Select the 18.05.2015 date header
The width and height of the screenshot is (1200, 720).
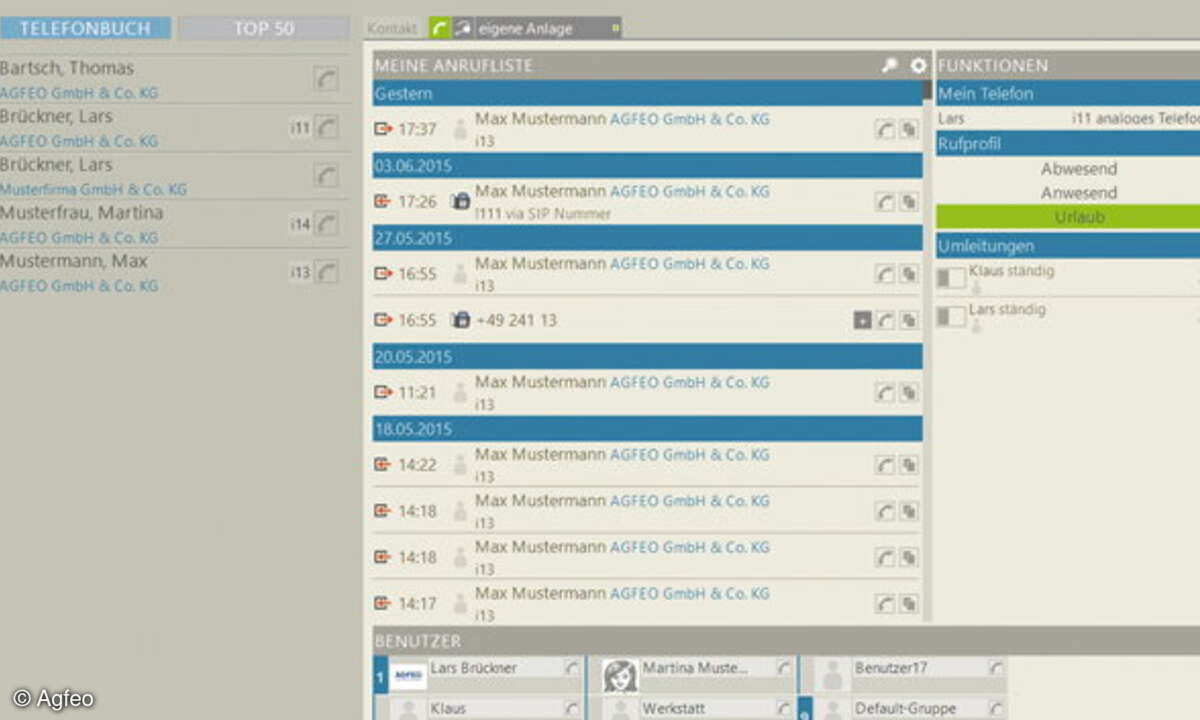pyautogui.click(x=648, y=429)
